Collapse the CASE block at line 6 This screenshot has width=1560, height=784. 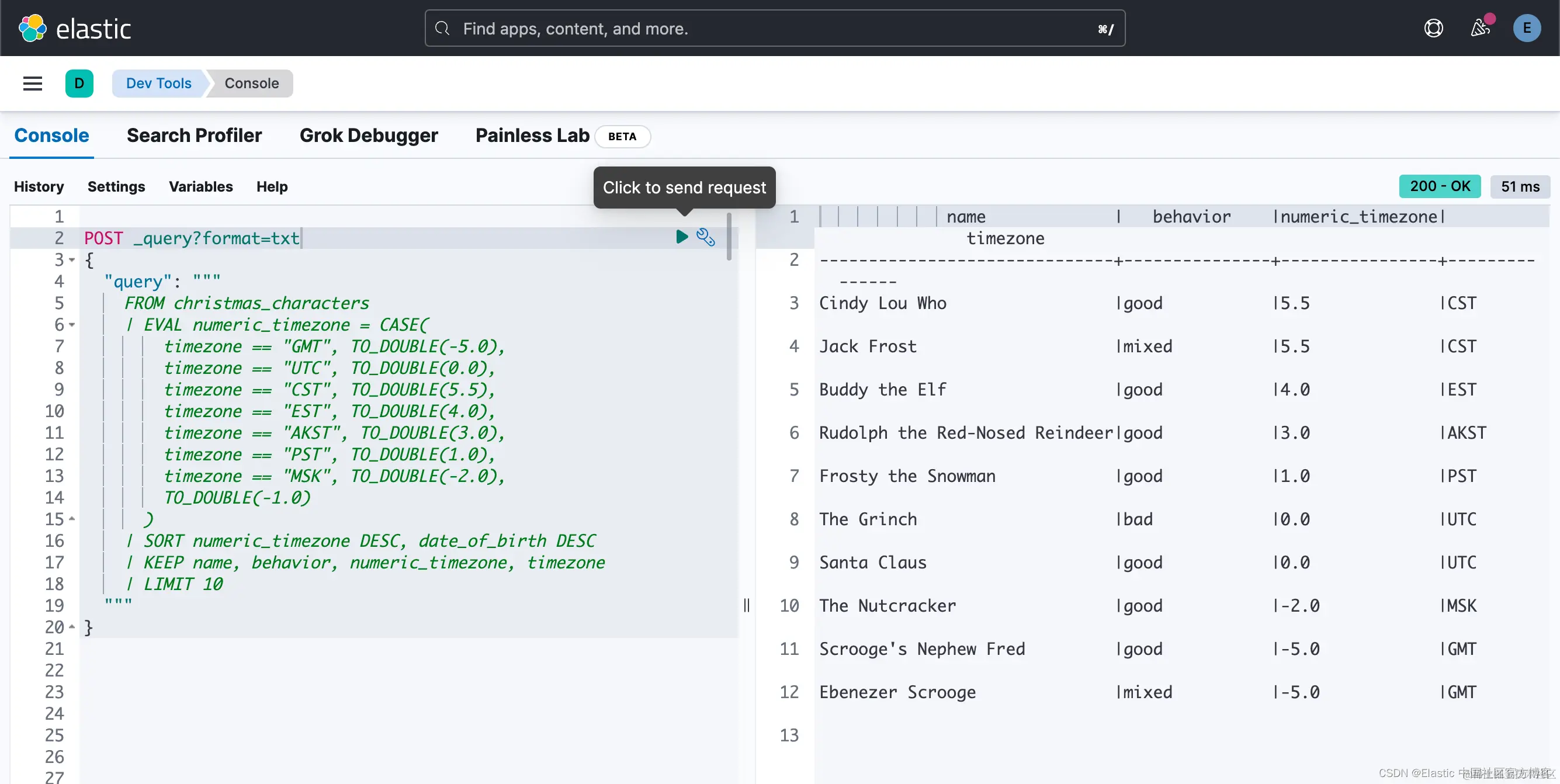pos(72,325)
